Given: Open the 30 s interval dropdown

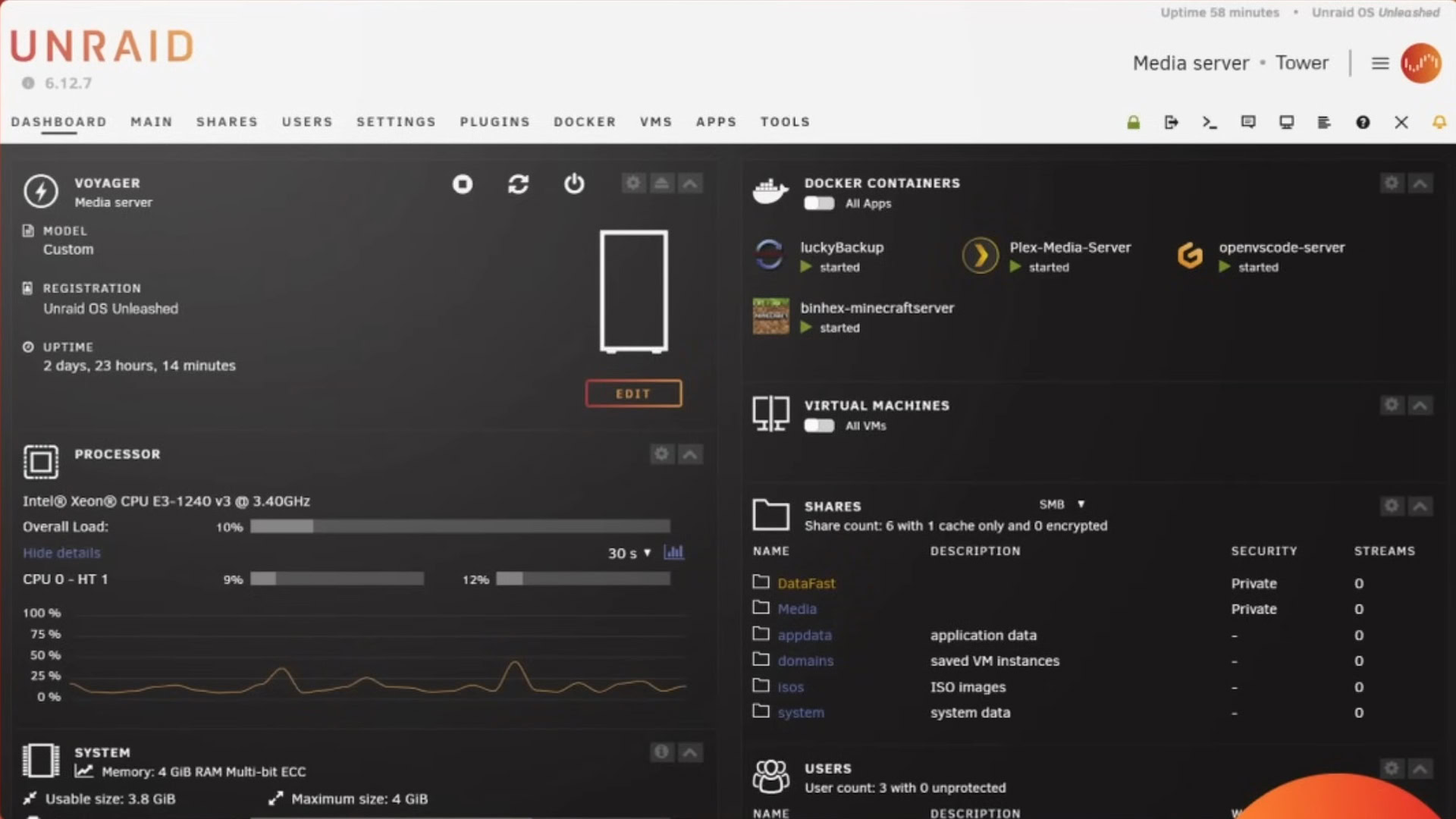Looking at the screenshot, I should (629, 553).
